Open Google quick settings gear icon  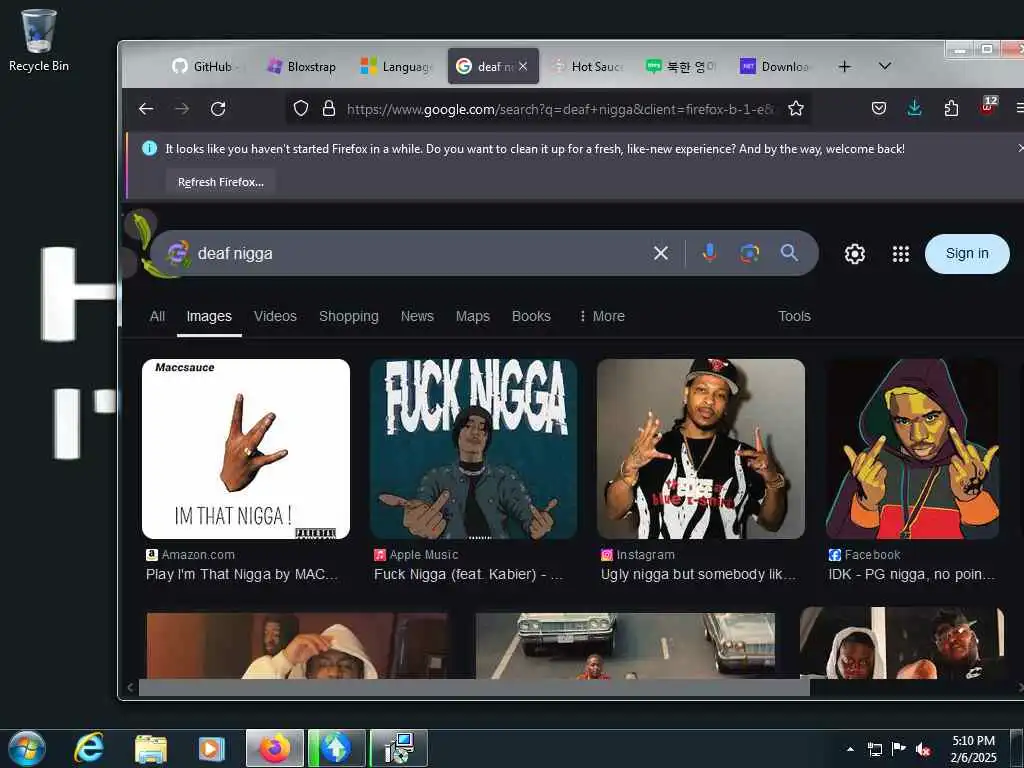pos(854,254)
